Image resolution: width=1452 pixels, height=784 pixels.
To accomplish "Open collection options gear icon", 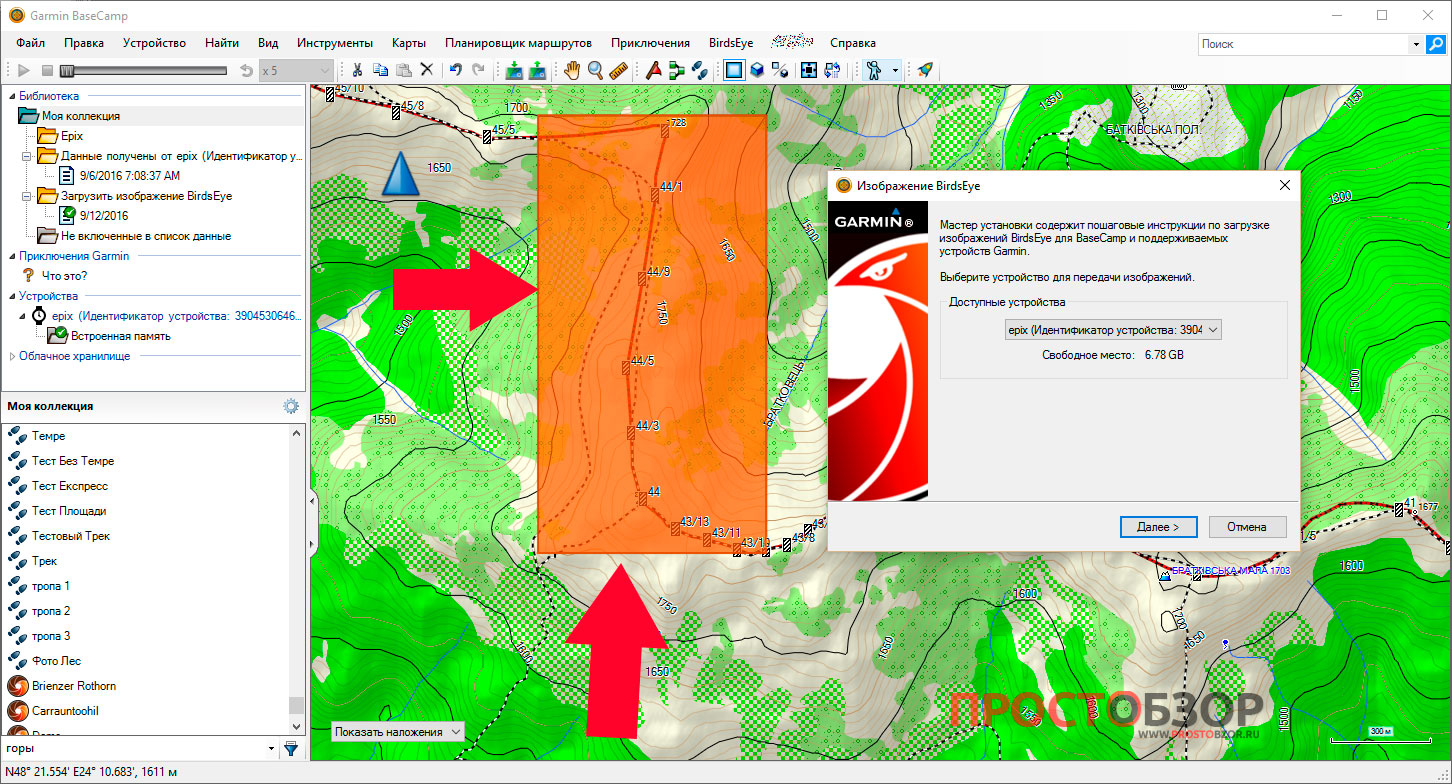I will point(291,406).
